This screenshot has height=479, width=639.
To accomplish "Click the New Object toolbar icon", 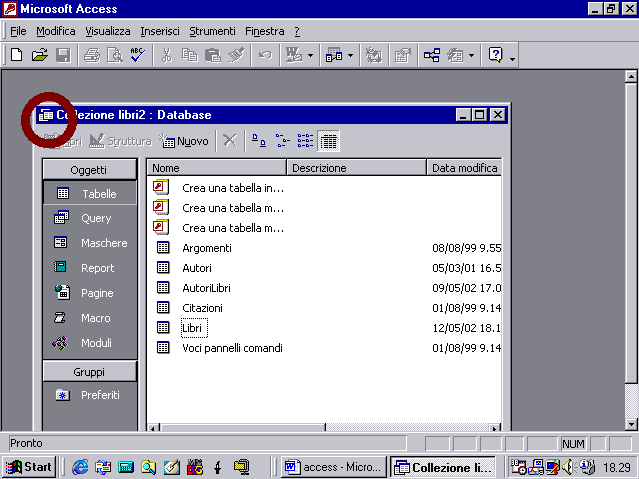I will click(455, 55).
